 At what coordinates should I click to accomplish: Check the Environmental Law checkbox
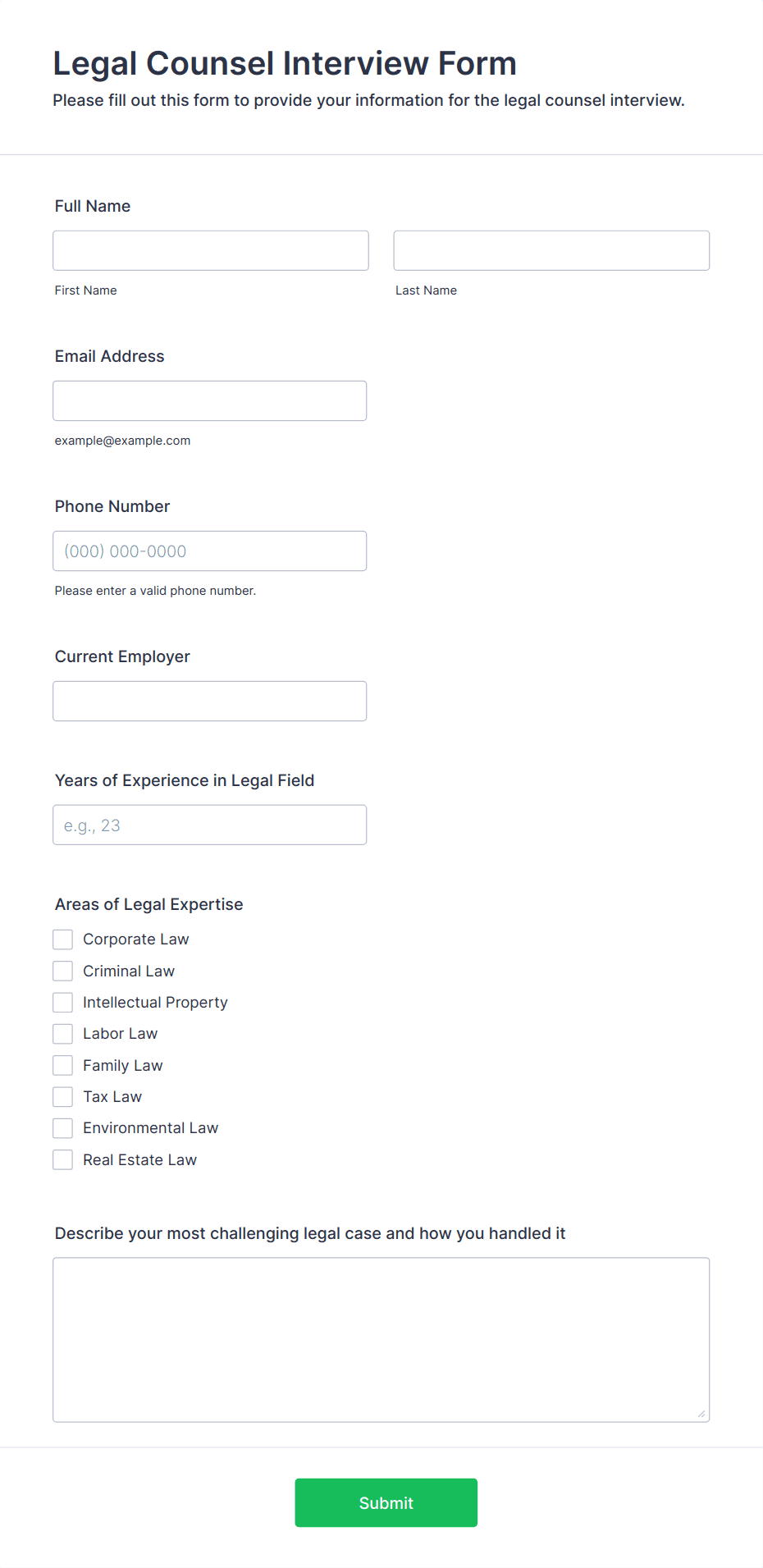(63, 1128)
